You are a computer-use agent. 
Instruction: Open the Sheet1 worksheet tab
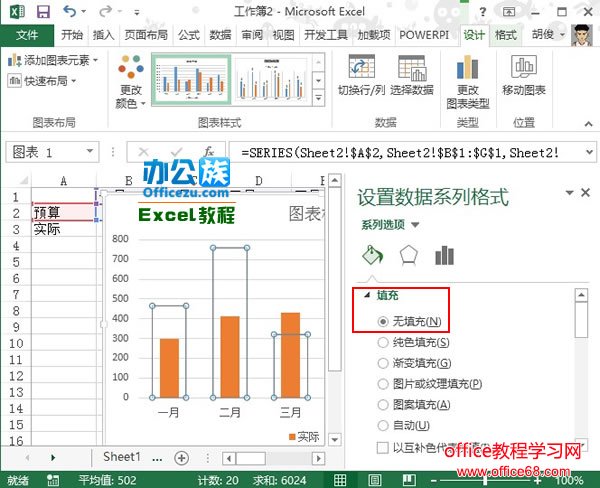pos(122,457)
